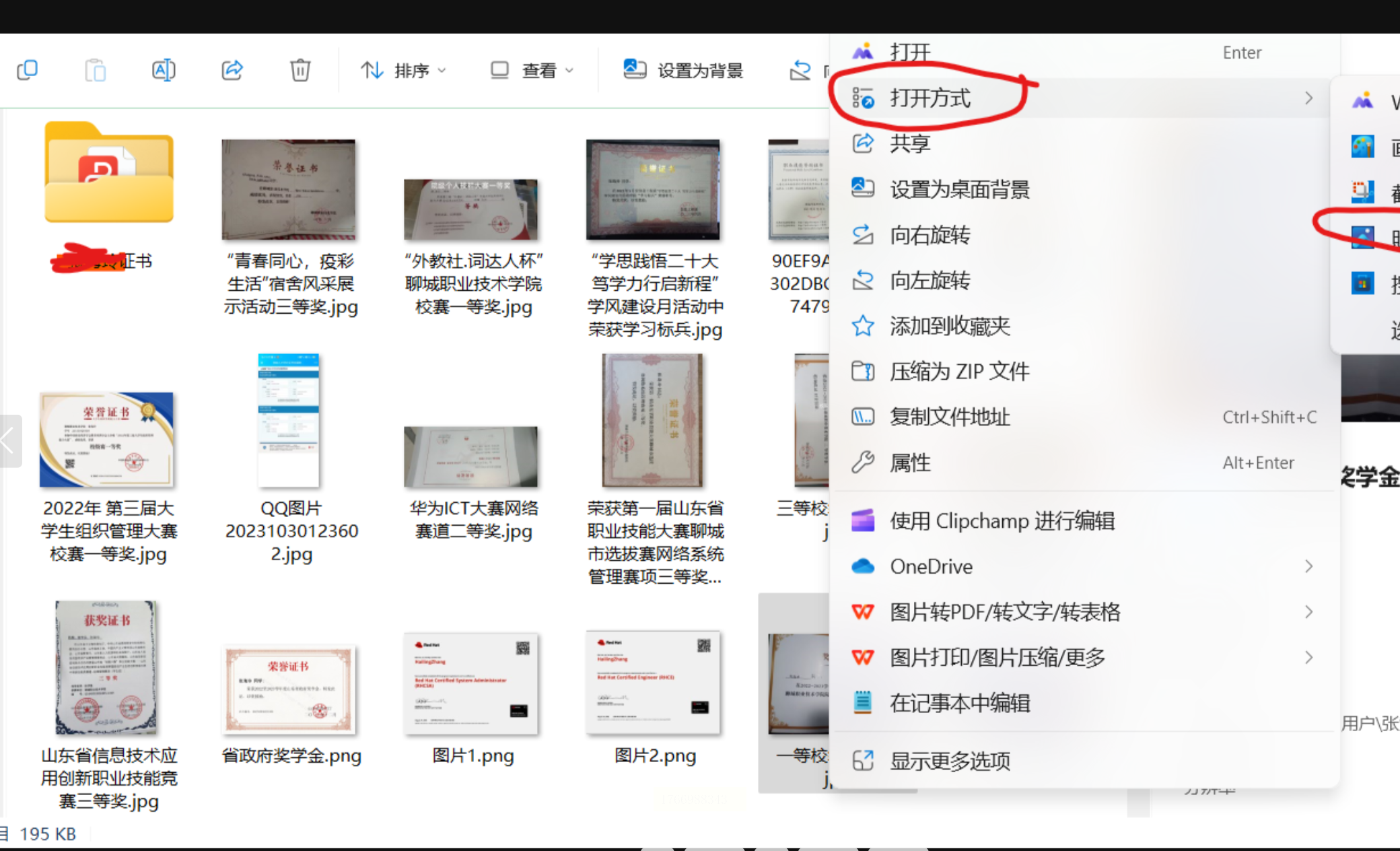Click the paste clipboard icon
Viewport: 1400px width, 851px height.
pyautogui.click(x=96, y=70)
